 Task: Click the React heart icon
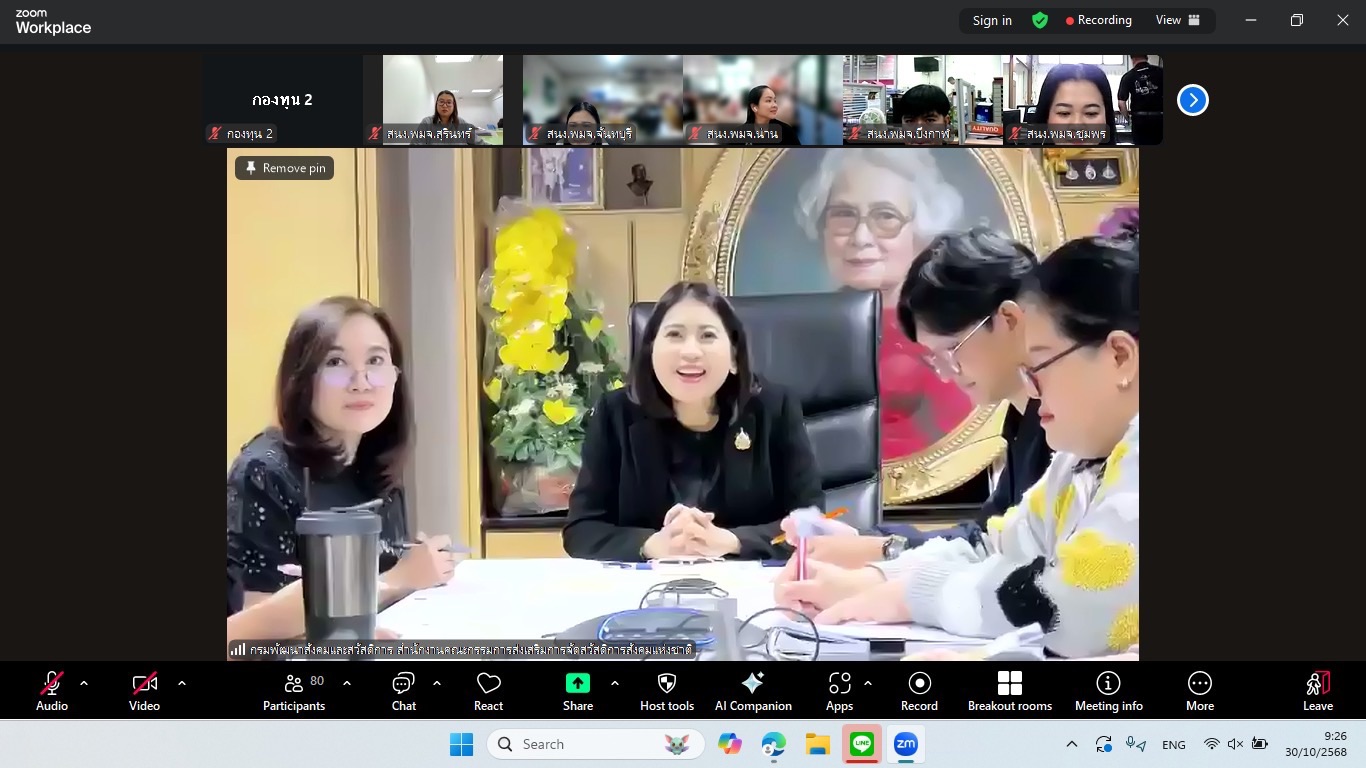point(488,691)
